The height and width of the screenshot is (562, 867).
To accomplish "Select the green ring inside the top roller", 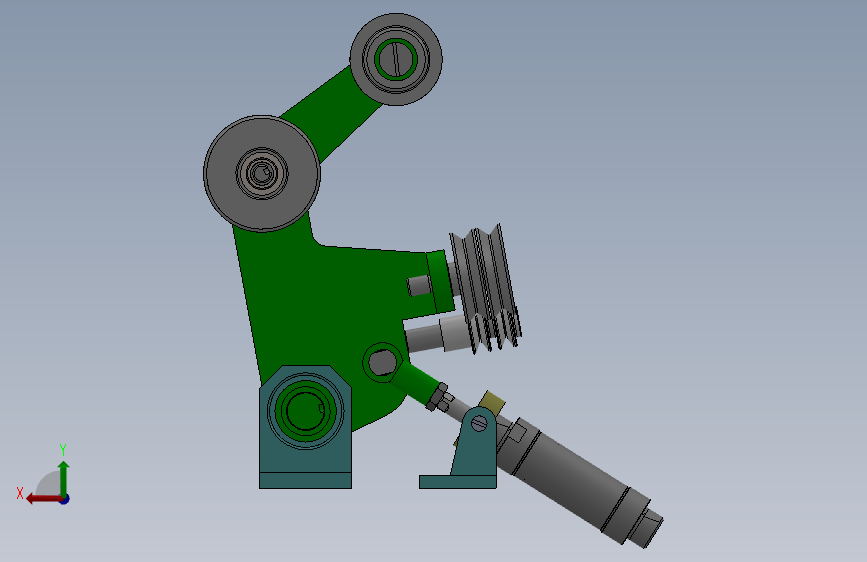I will click(396, 59).
